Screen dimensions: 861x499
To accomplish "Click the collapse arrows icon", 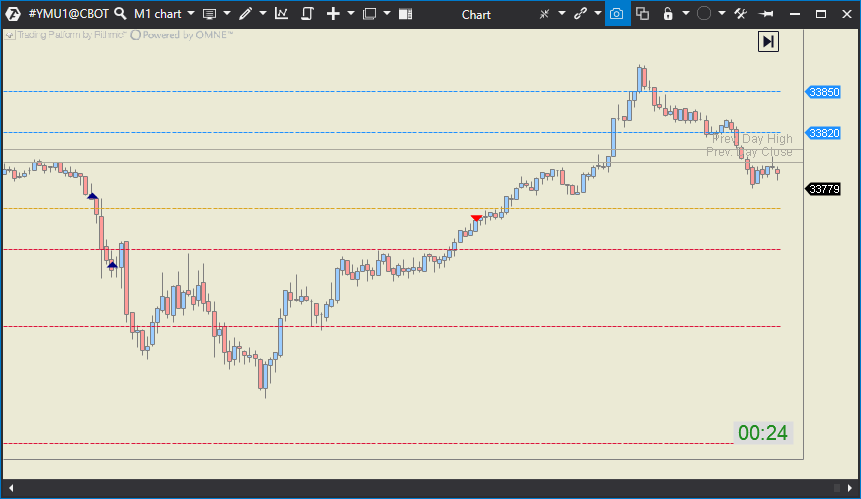I will [544, 14].
